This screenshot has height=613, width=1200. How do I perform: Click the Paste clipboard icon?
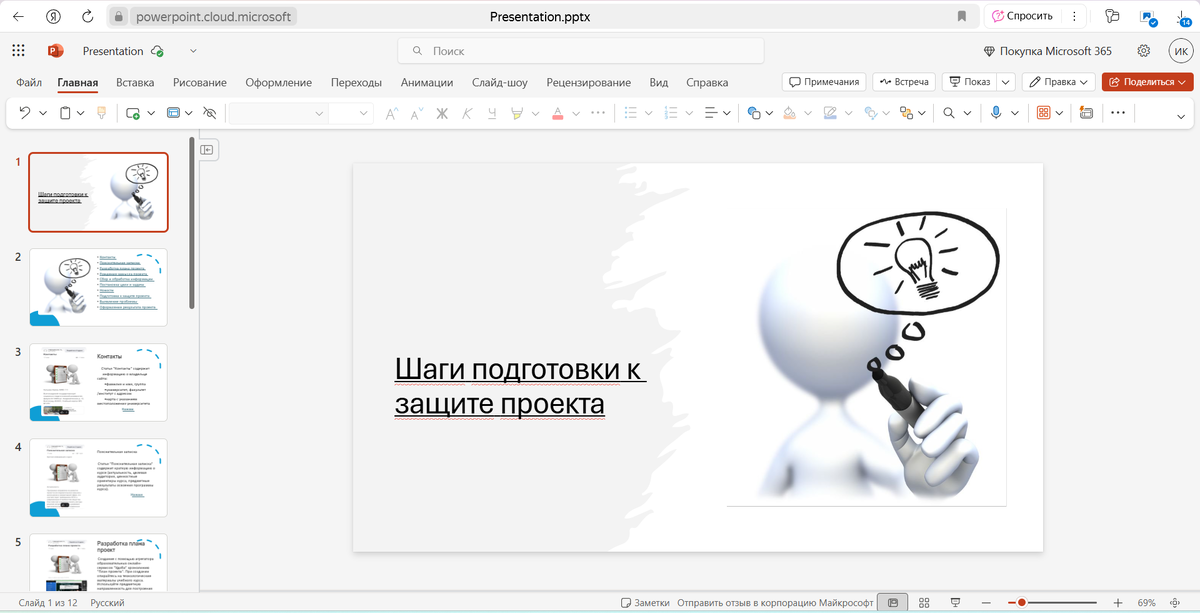[x=66, y=113]
